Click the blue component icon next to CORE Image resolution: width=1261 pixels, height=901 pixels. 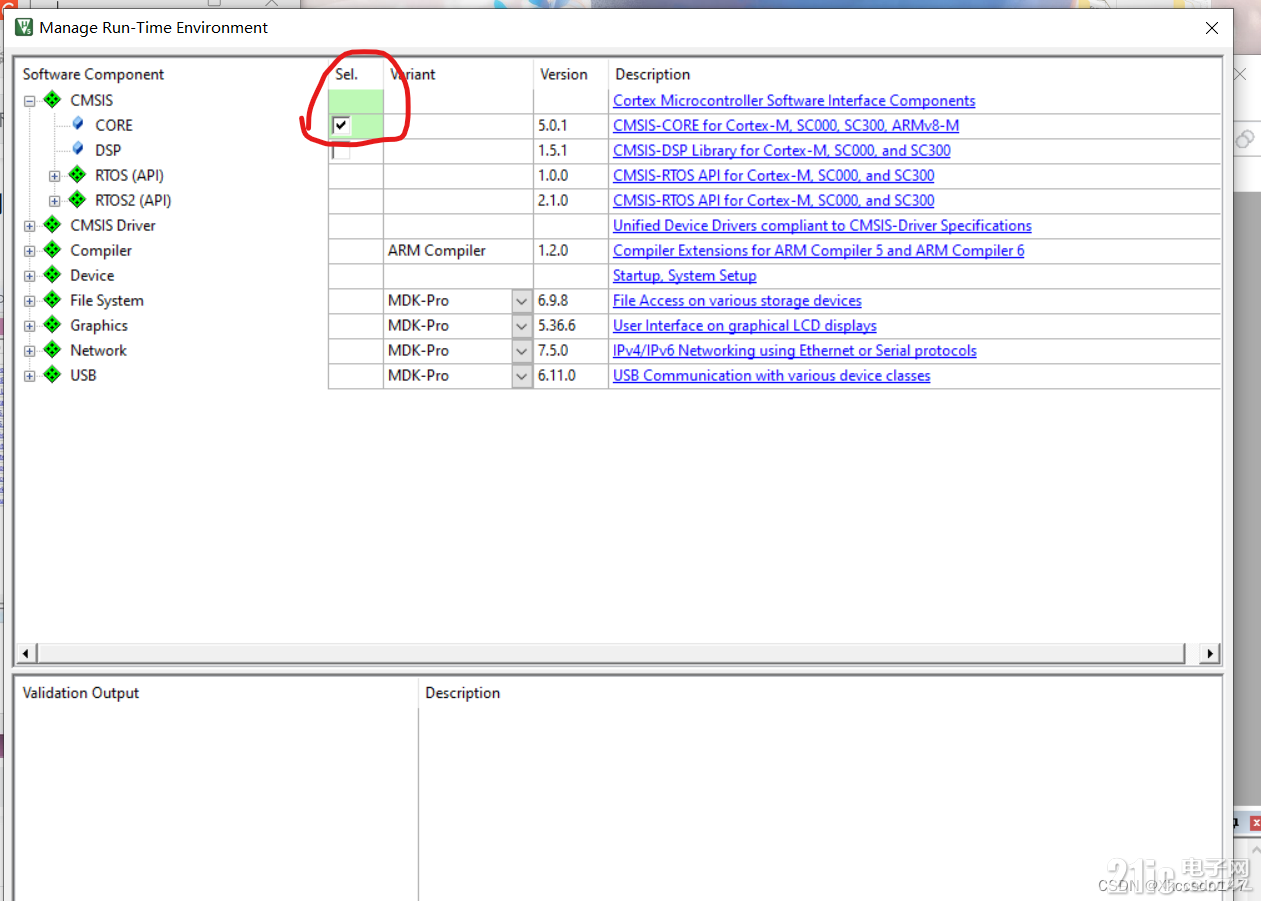click(x=78, y=124)
